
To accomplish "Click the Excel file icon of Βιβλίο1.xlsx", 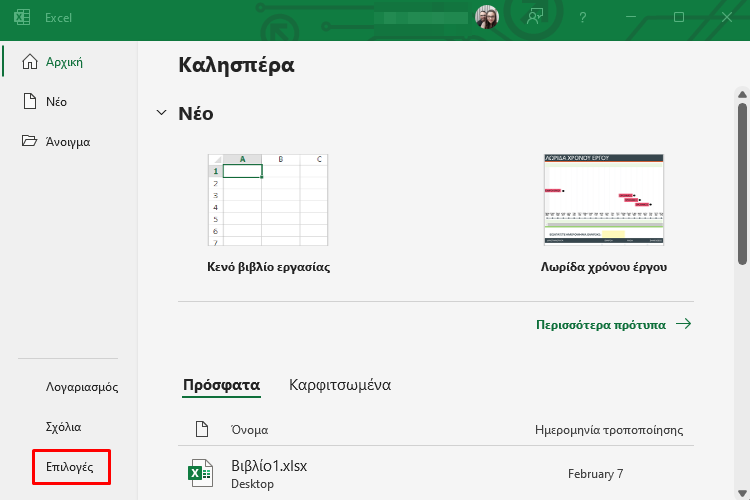I will click(200, 473).
